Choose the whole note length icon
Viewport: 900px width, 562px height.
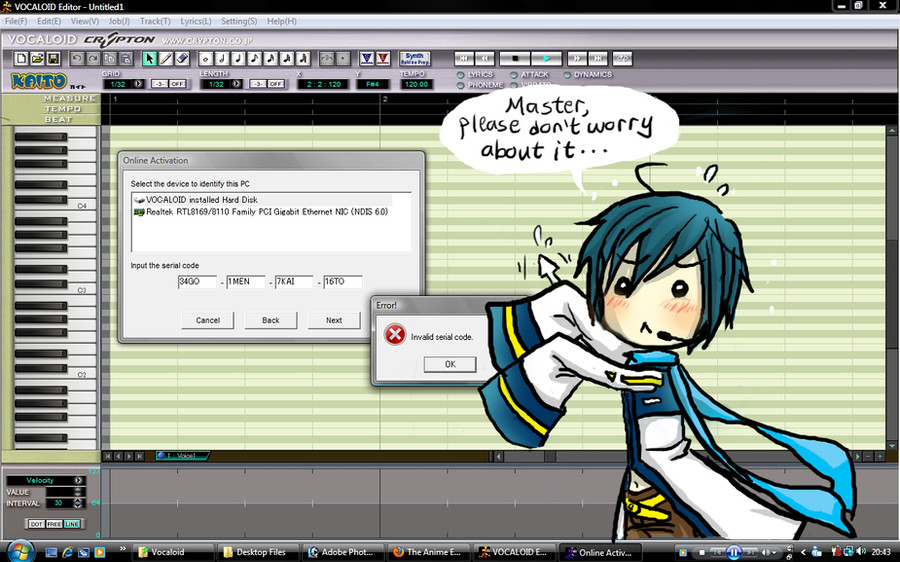point(205,58)
